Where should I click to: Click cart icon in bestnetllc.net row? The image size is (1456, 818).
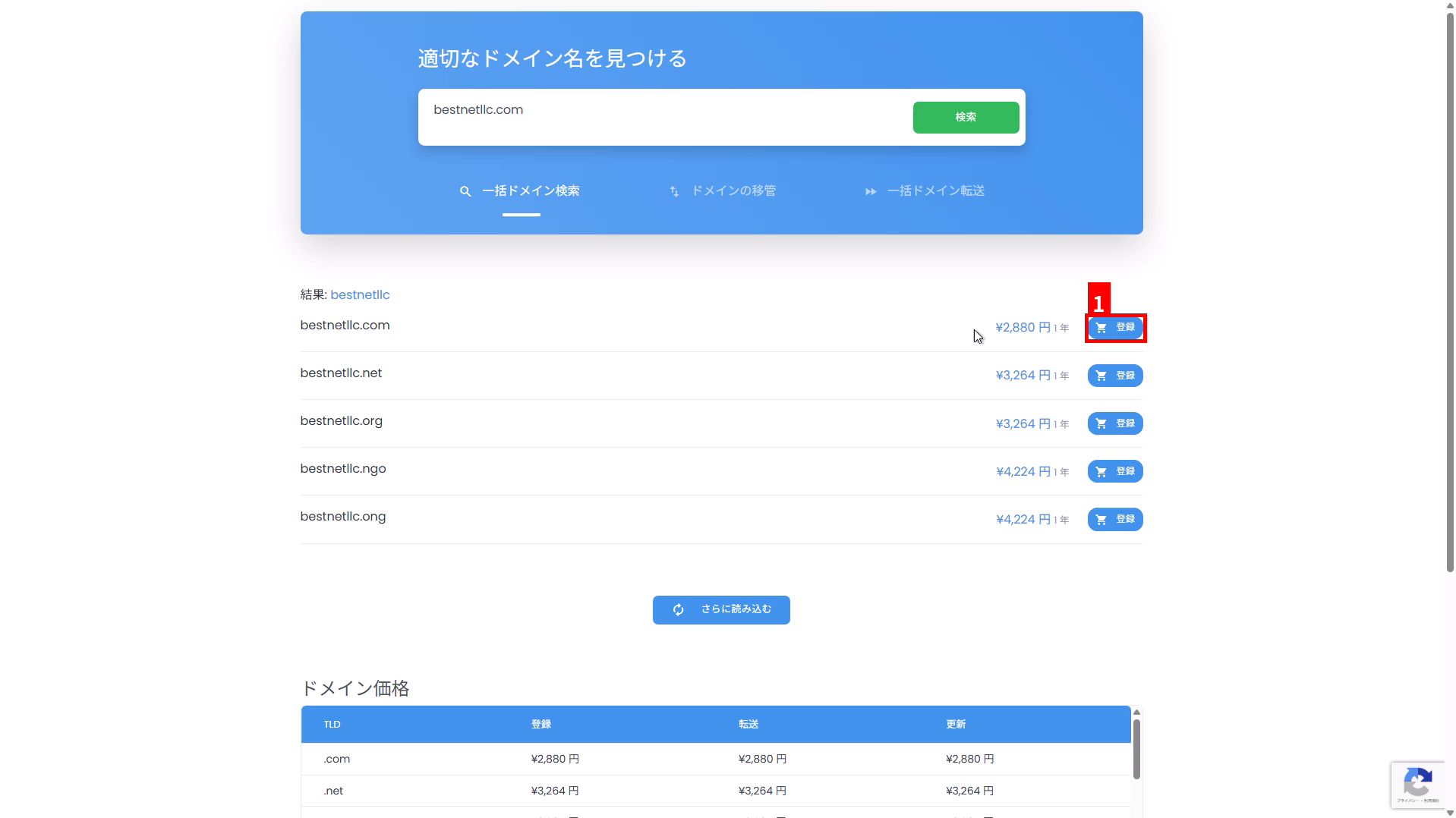pos(1101,376)
